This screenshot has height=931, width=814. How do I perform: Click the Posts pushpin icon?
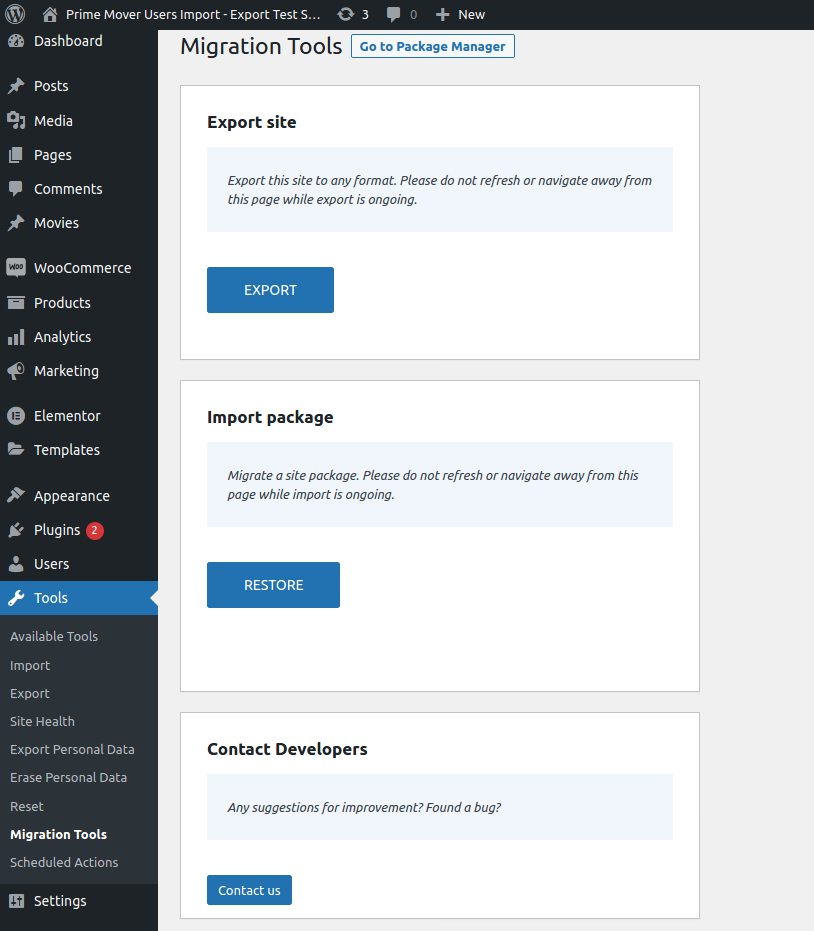point(16,86)
